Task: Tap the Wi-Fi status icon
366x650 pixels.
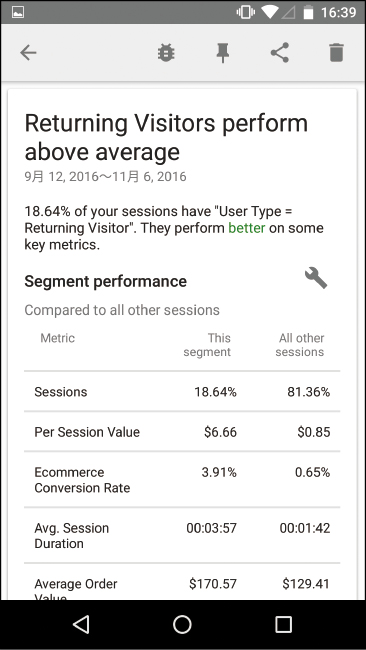Action: (x=269, y=12)
